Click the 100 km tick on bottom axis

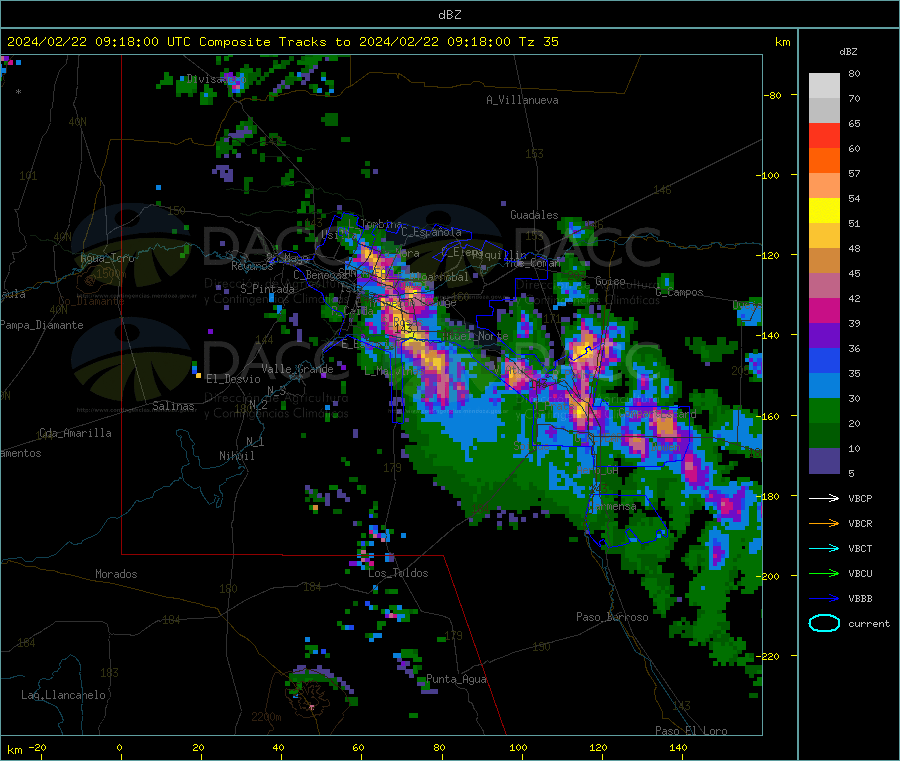pos(518,747)
